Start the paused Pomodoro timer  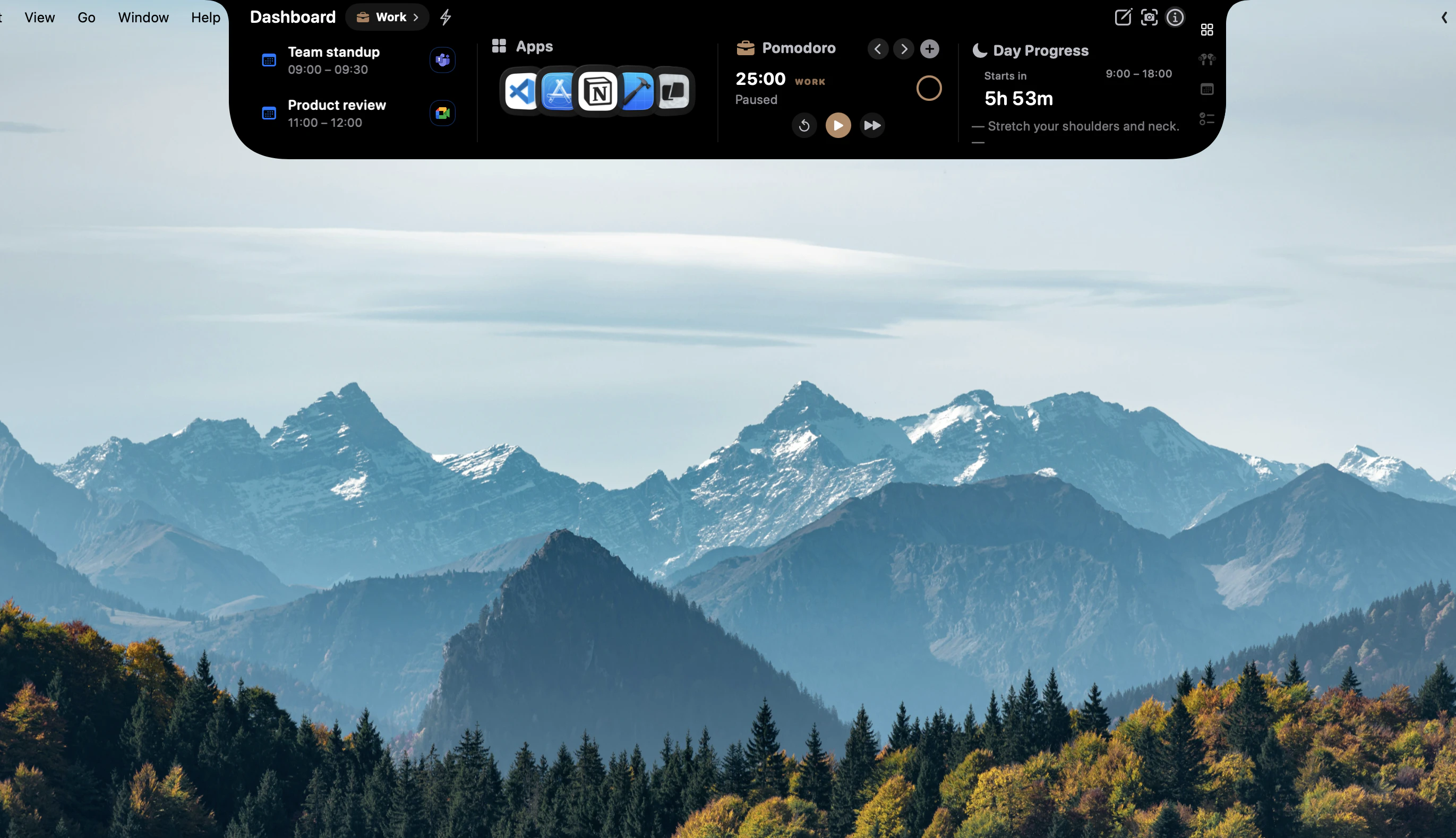pyautogui.click(x=838, y=125)
